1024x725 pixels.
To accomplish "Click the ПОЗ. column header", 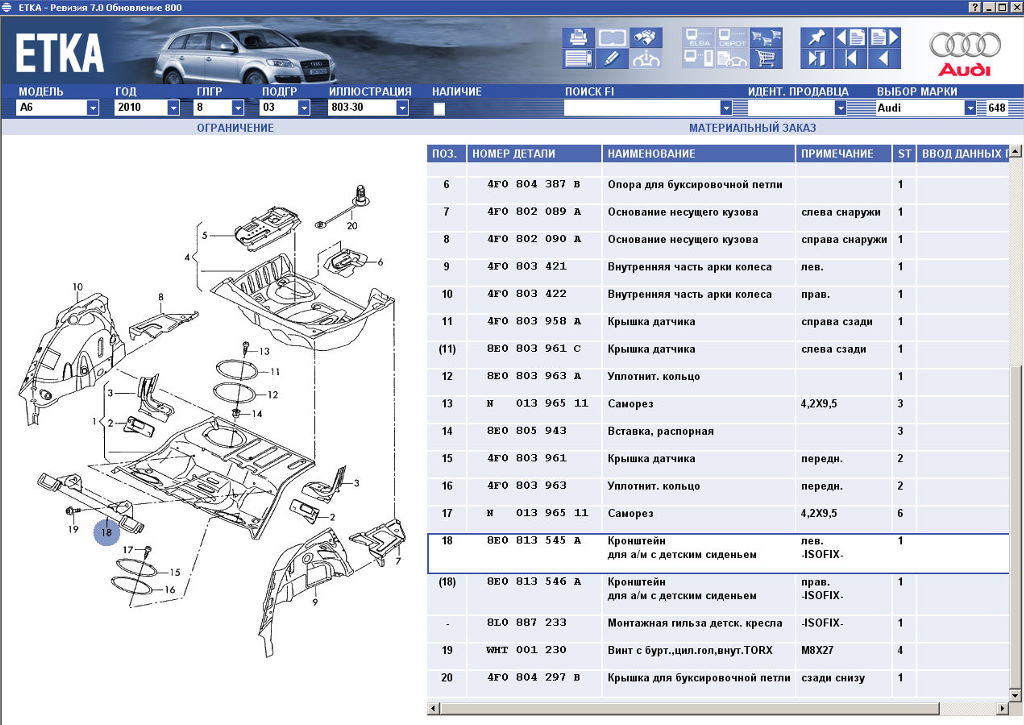I will click(x=446, y=153).
